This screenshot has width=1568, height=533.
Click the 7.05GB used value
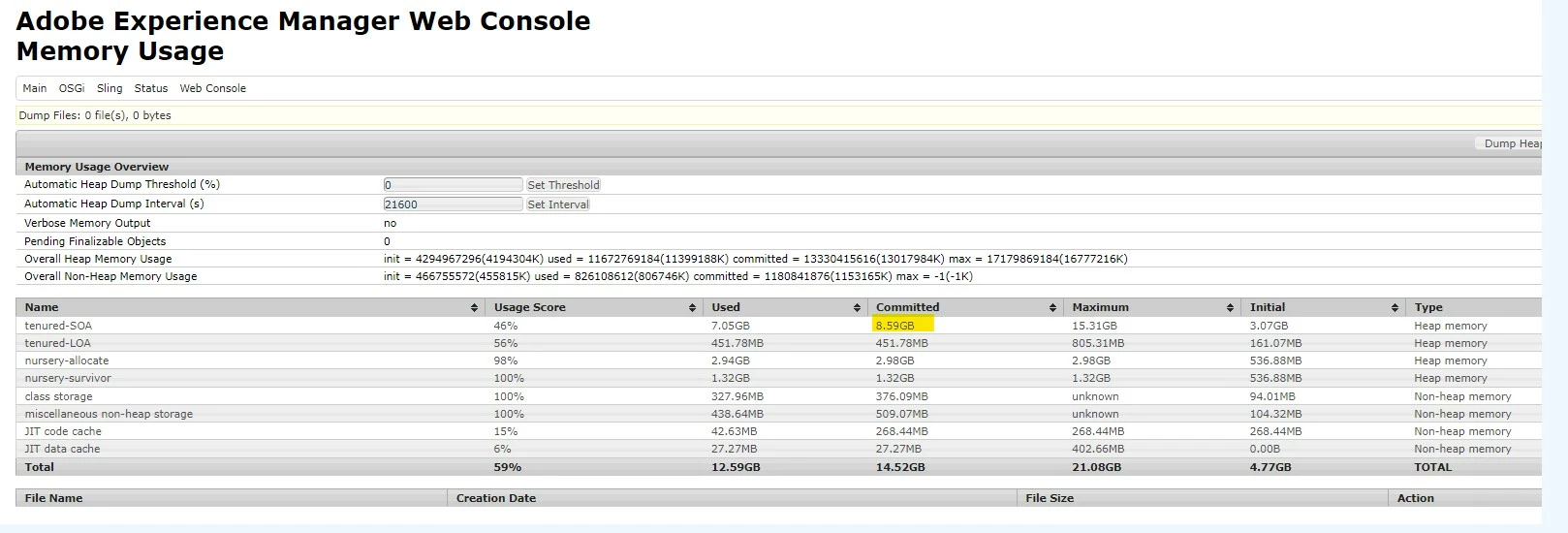[731, 326]
